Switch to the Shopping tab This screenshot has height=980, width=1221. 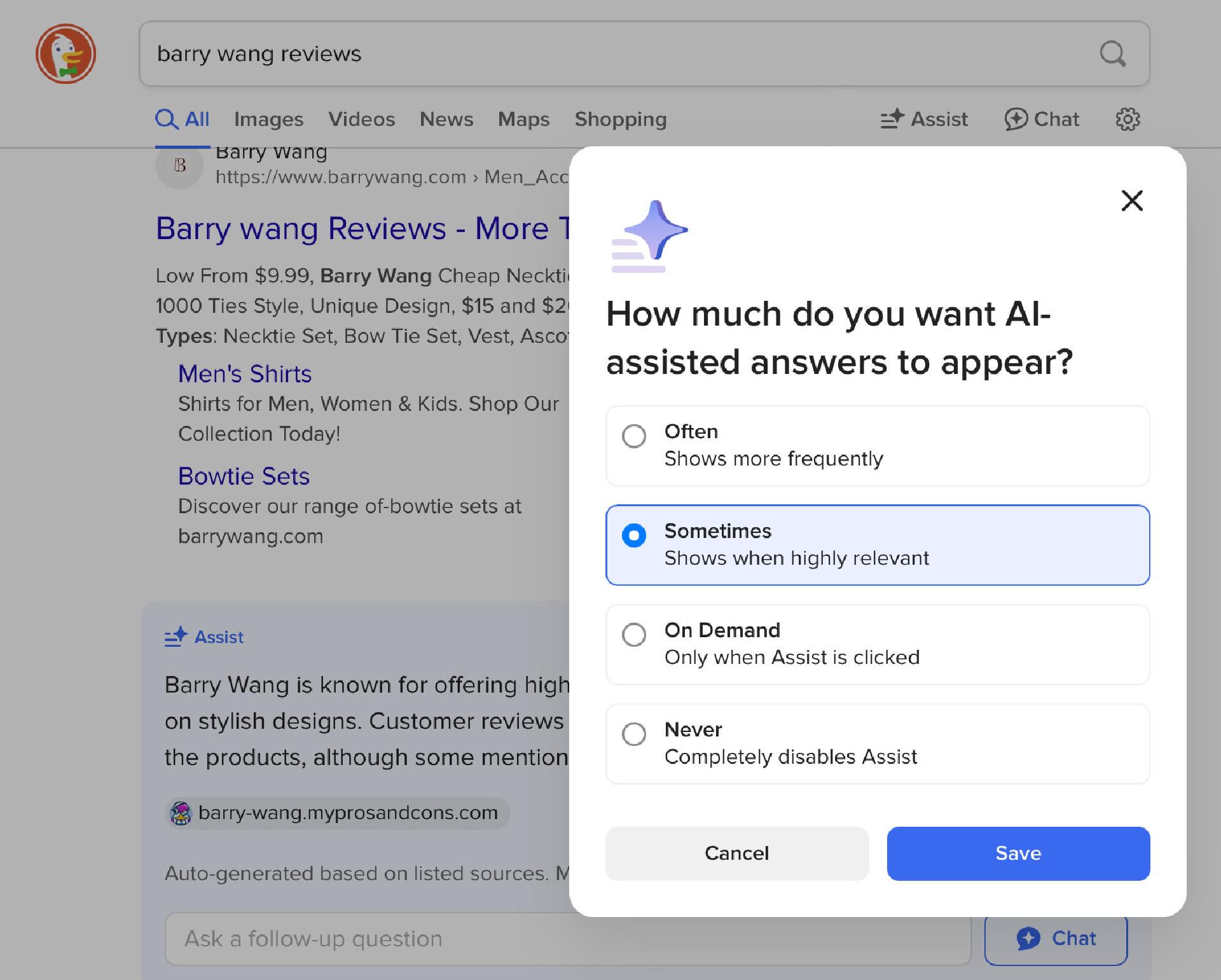point(621,119)
